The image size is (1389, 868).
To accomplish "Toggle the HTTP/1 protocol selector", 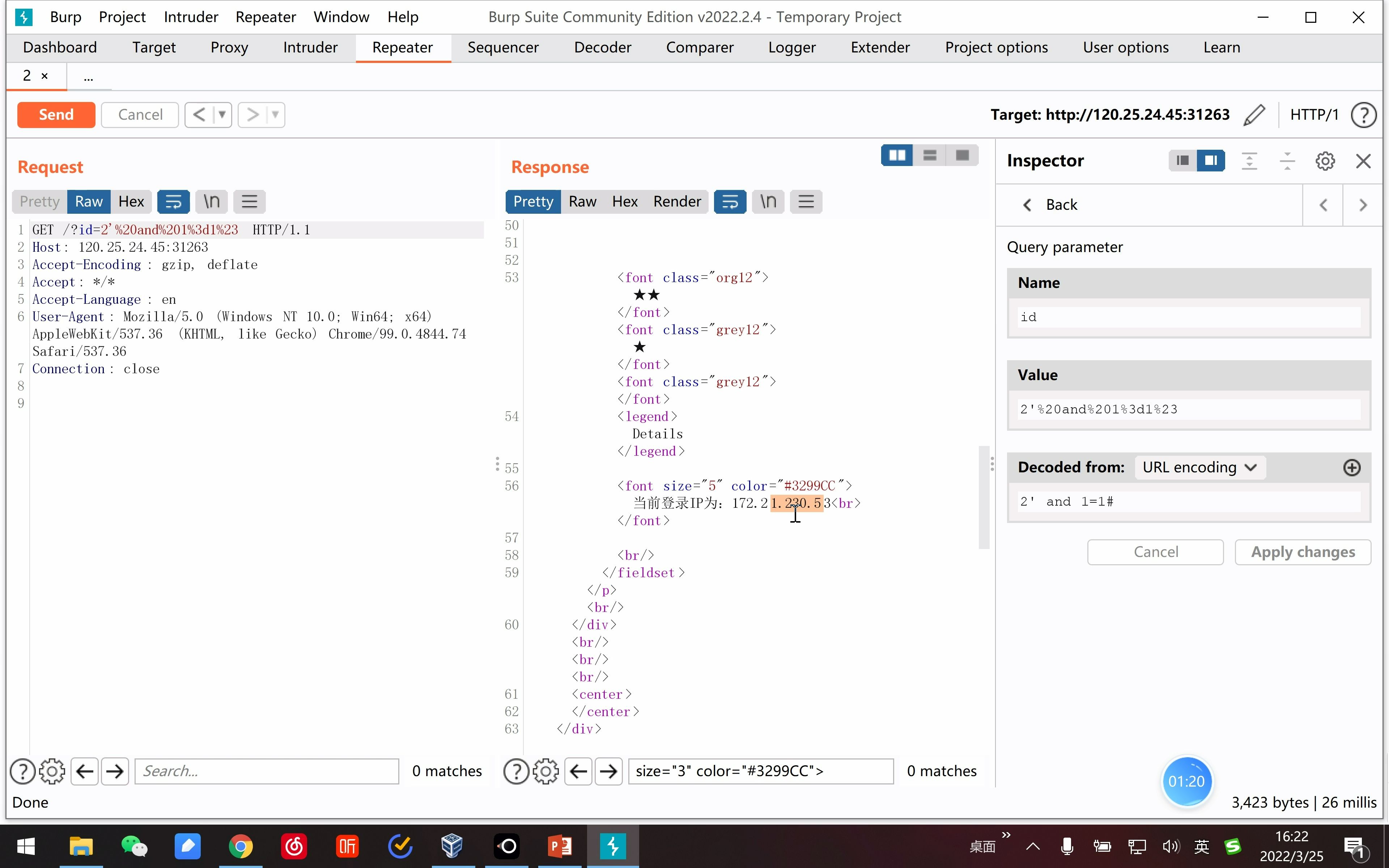I will [x=1314, y=115].
